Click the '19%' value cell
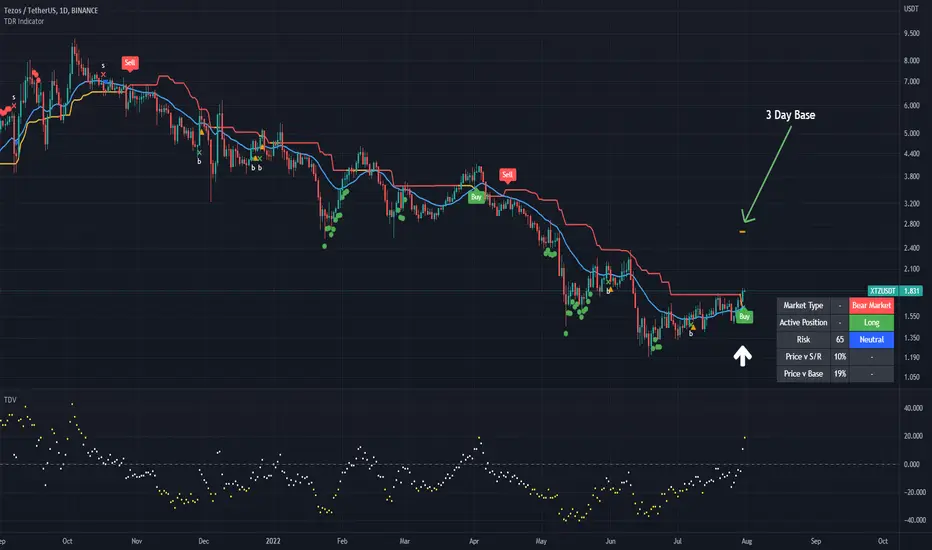This screenshot has width=932, height=550. click(x=840, y=373)
